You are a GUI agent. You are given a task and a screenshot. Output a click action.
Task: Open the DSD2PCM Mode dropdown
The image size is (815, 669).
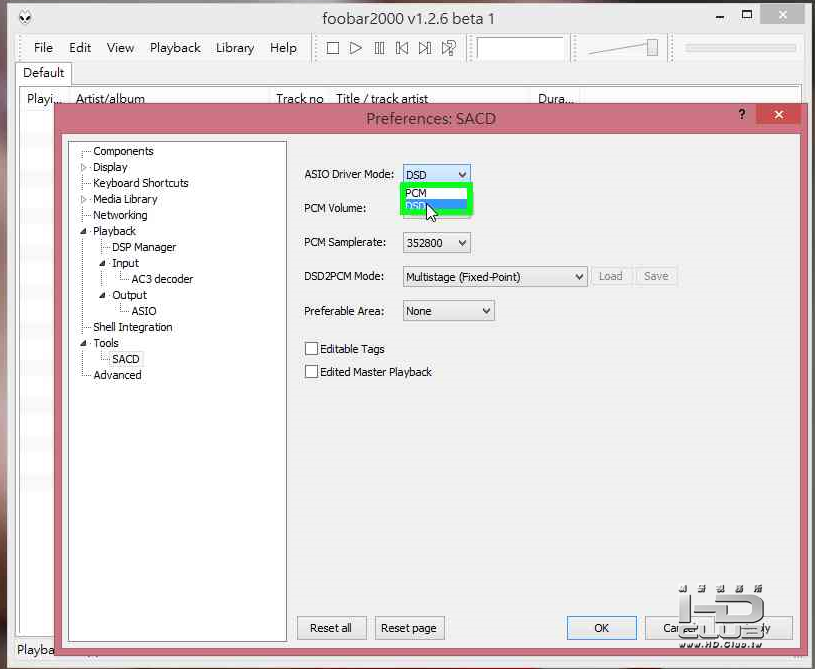[x=495, y=277]
